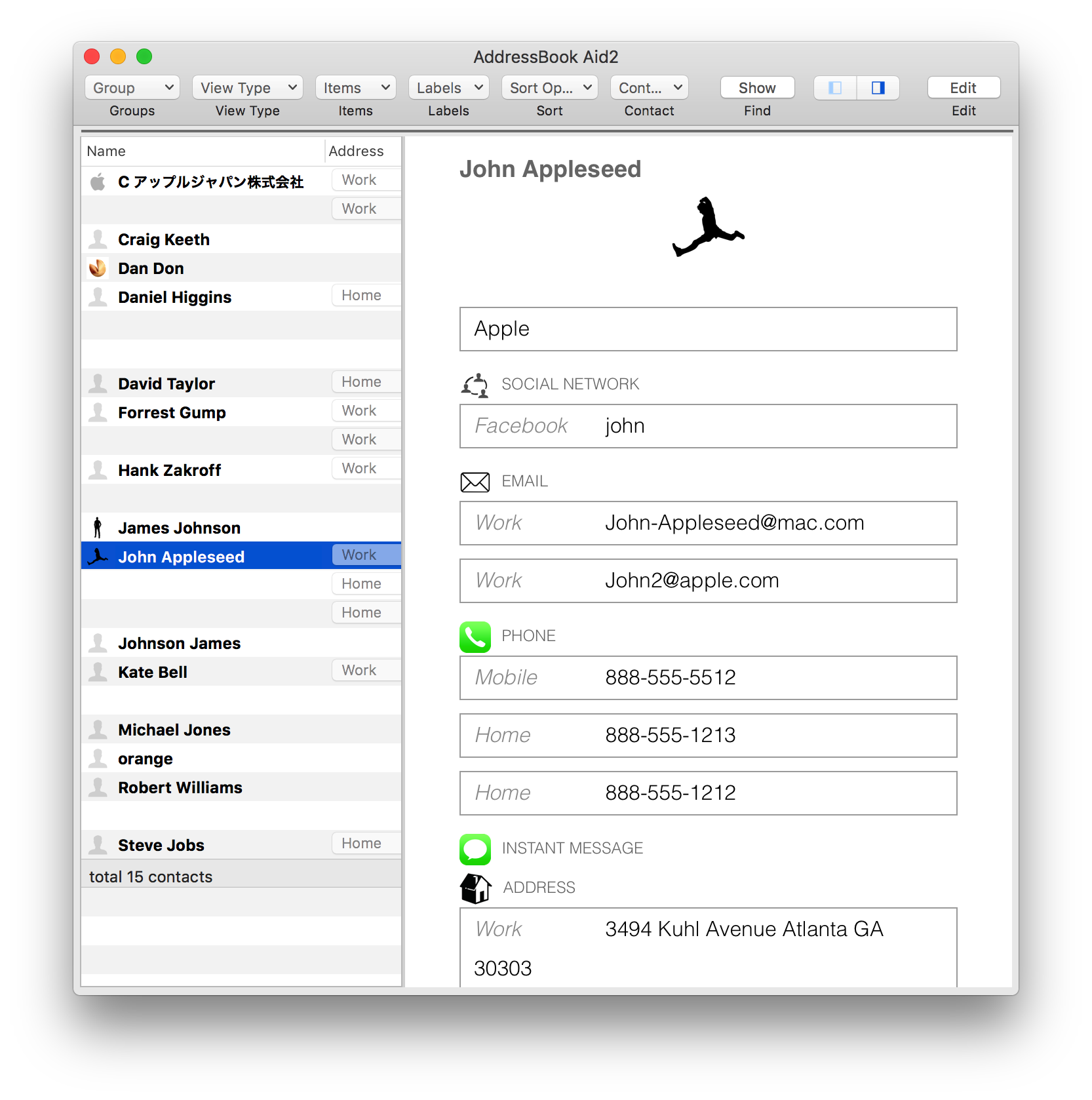Viewport: 1092px width, 1100px height.
Task: Click Kate Bell's avatar icon
Action: pyautogui.click(x=98, y=672)
